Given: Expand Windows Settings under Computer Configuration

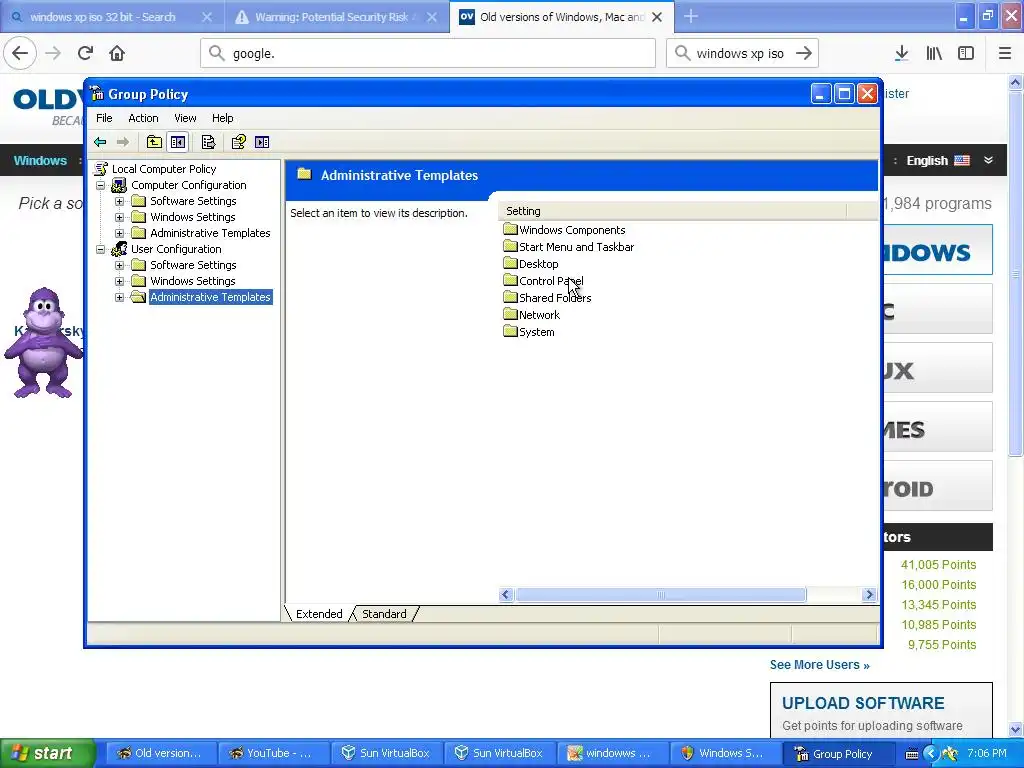Looking at the screenshot, I should [x=120, y=217].
